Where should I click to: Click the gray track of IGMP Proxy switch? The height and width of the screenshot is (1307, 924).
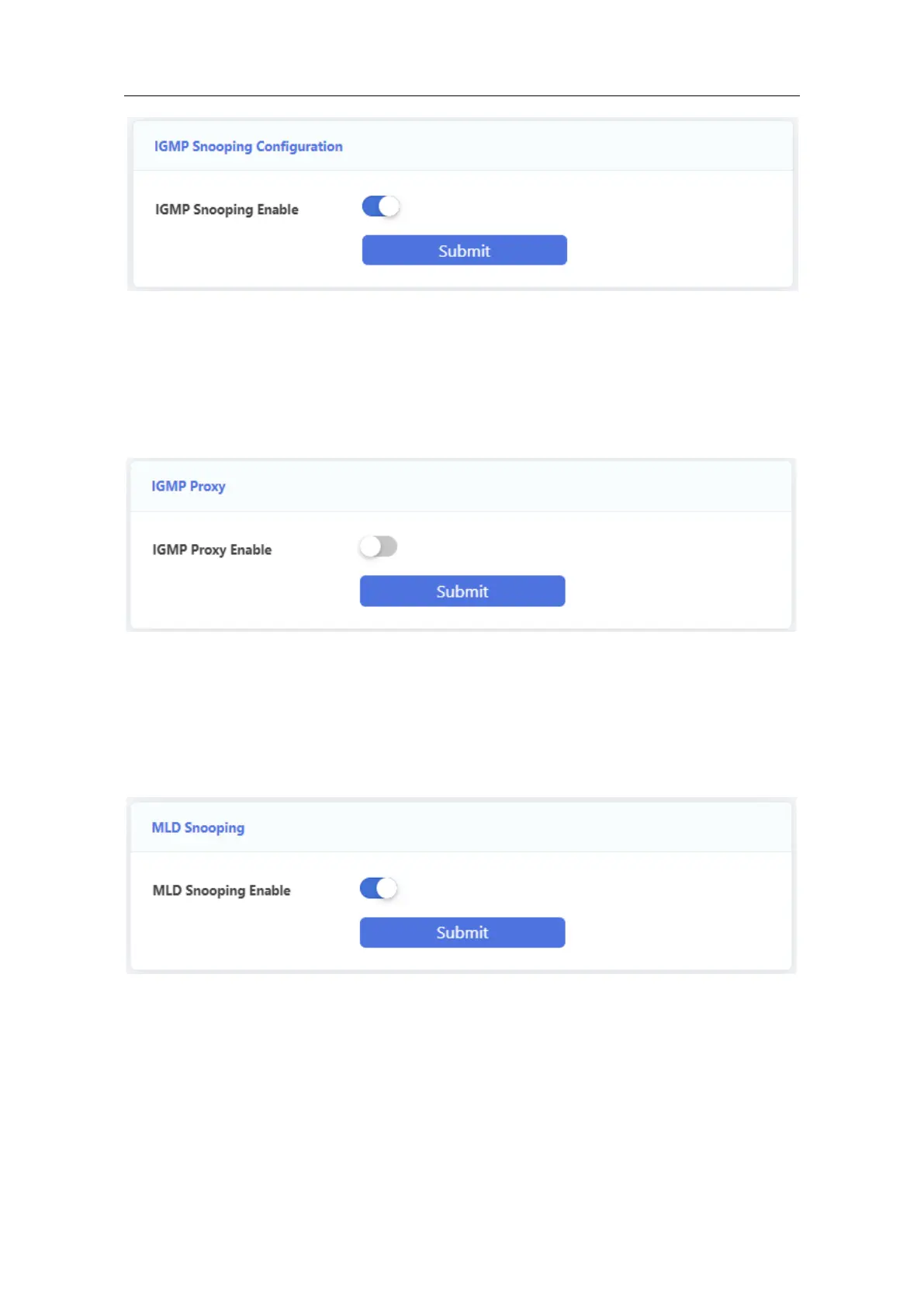pos(388,546)
